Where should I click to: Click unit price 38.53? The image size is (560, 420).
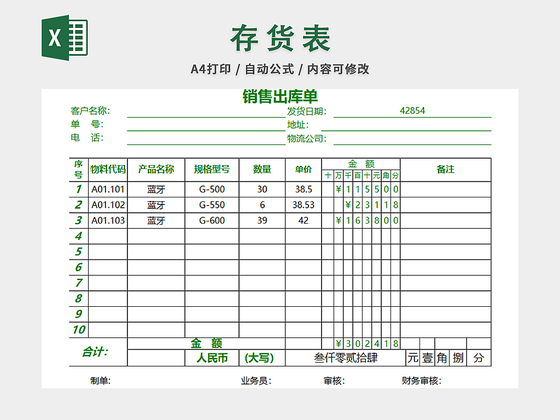tap(303, 205)
